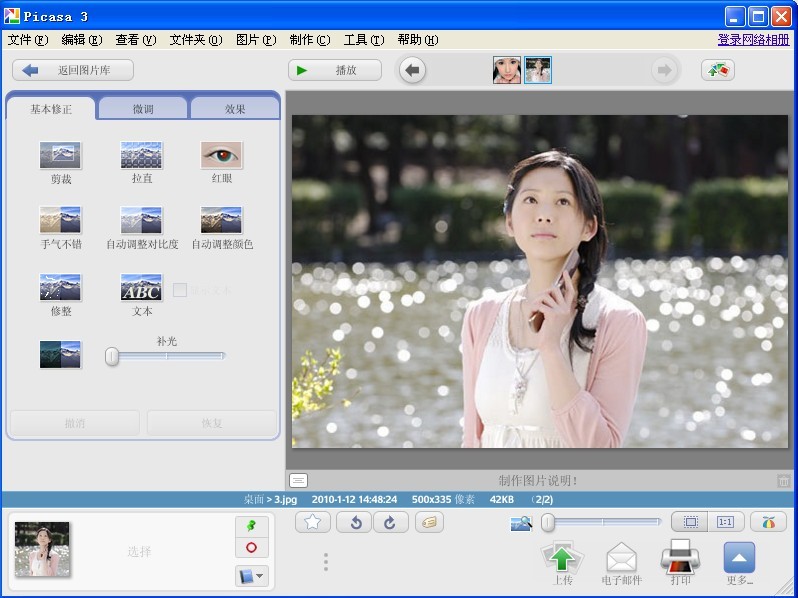Open the Retouch (修整) tool
798x598 pixels.
60,288
